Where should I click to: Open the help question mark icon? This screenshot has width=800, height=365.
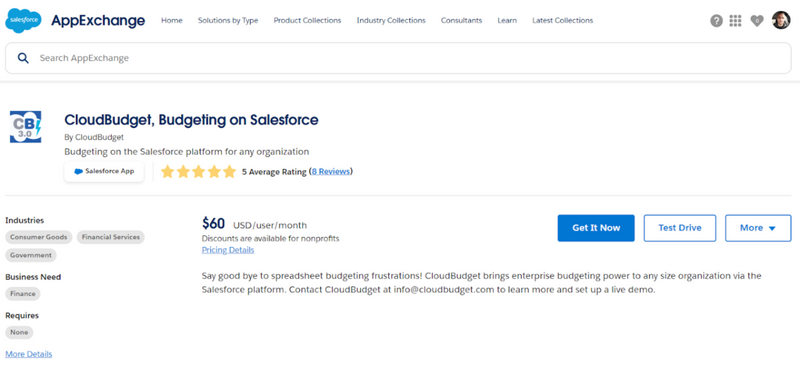(x=716, y=21)
